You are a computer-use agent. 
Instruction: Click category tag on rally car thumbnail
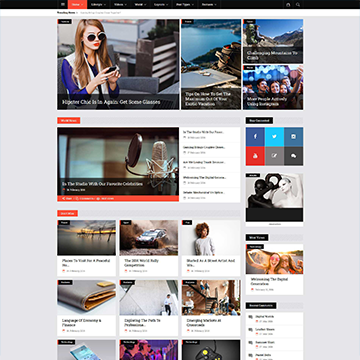(126, 222)
